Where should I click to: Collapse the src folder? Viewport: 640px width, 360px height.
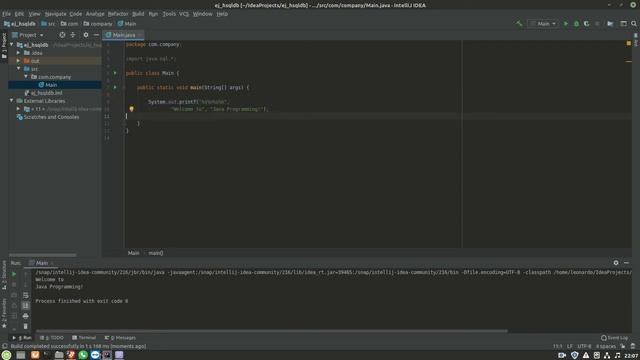pyautogui.click(x=18, y=69)
